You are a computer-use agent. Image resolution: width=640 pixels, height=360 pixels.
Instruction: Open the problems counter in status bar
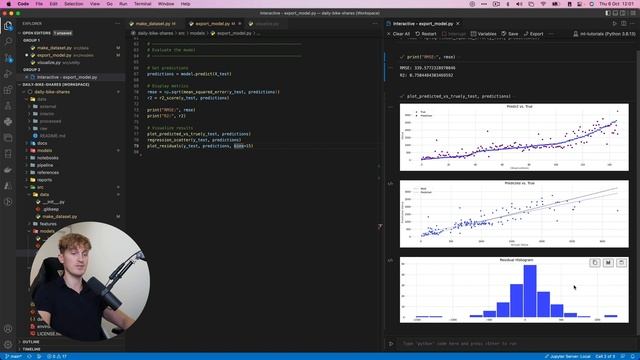click(56, 356)
